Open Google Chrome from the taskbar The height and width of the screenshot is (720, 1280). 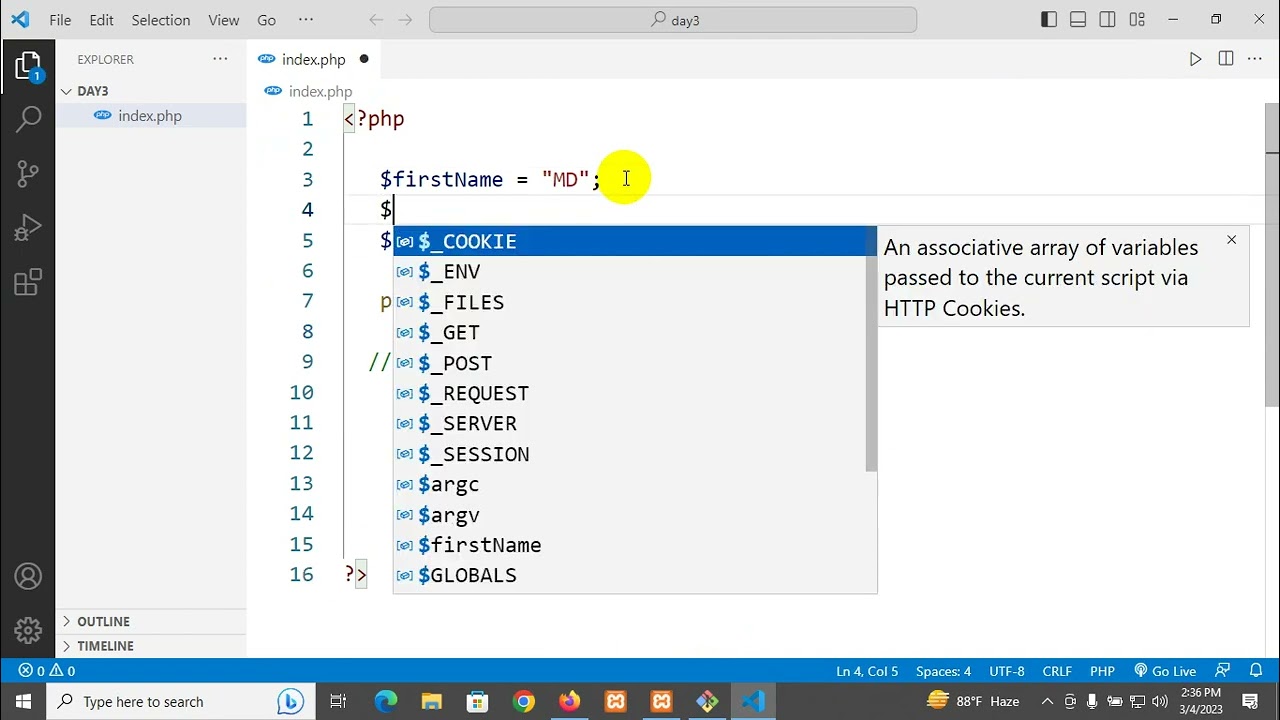pyautogui.click(x=524, y=701)
